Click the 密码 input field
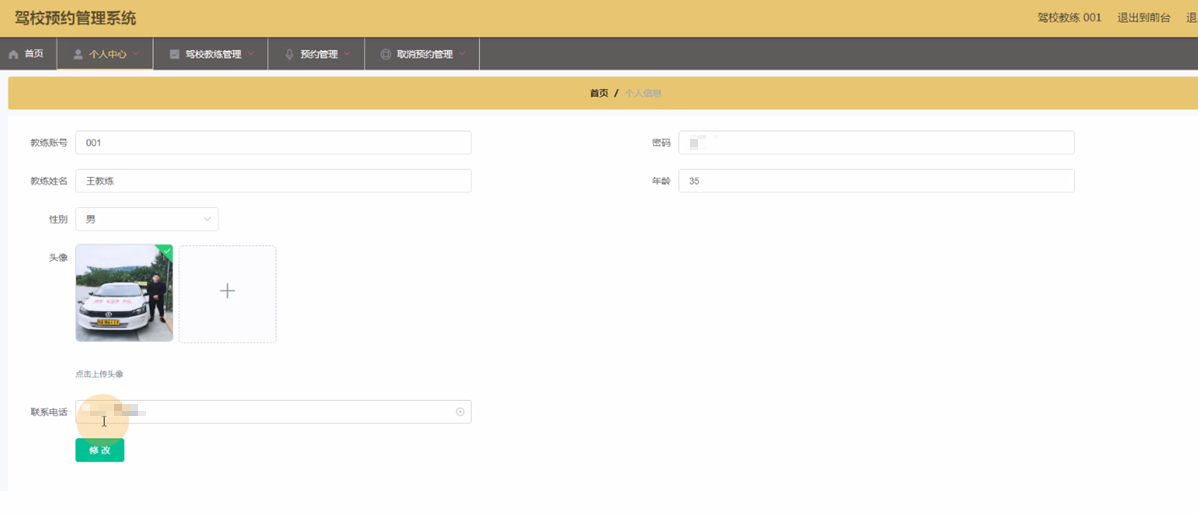1198x516 pixels. coord(876,143)
